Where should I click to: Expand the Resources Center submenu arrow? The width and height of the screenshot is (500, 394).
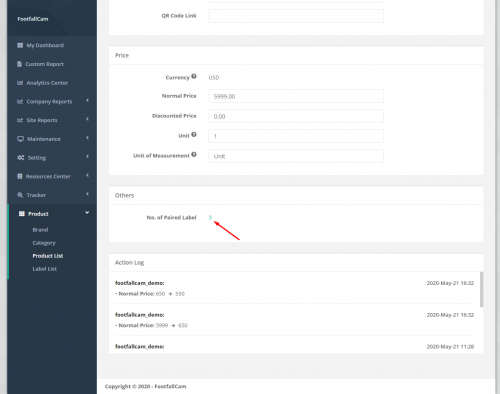click(87, 175)
